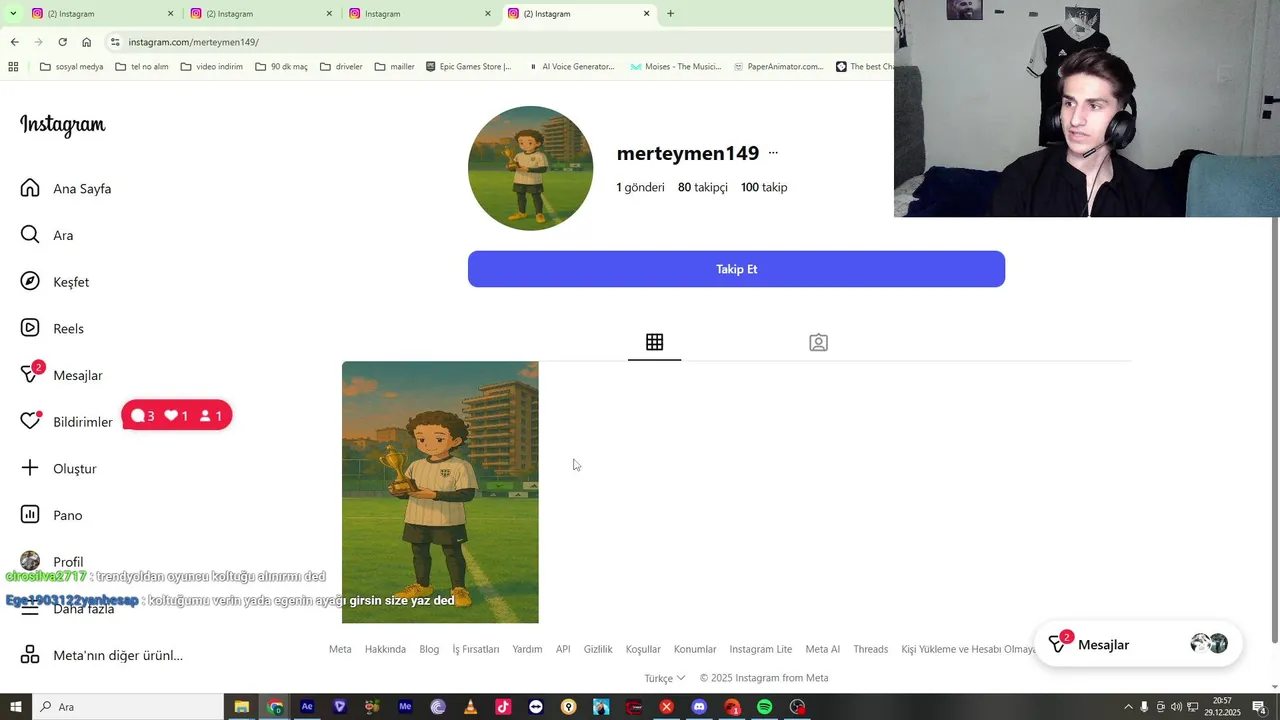The width and height of the screenshot is (1280, 720).
Task: Expand the mailler bookmarks folder
Action: pos(395,67)
